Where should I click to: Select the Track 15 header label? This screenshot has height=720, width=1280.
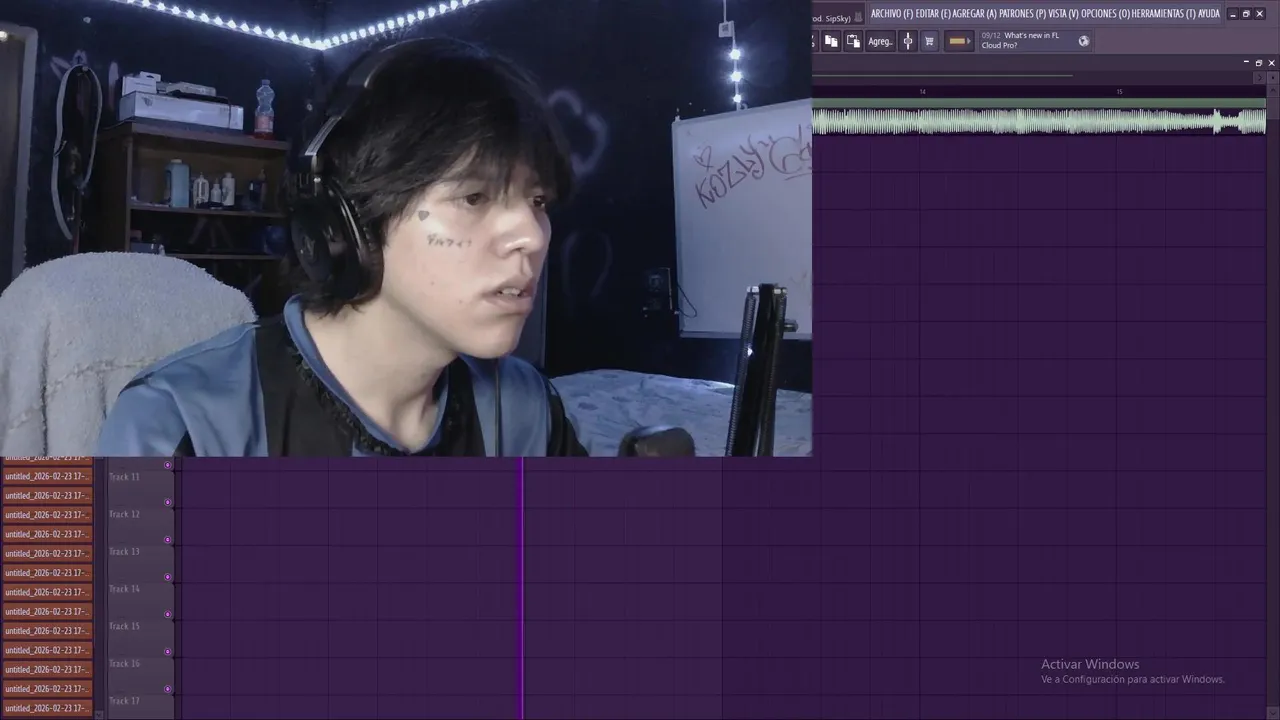(124, 626)
